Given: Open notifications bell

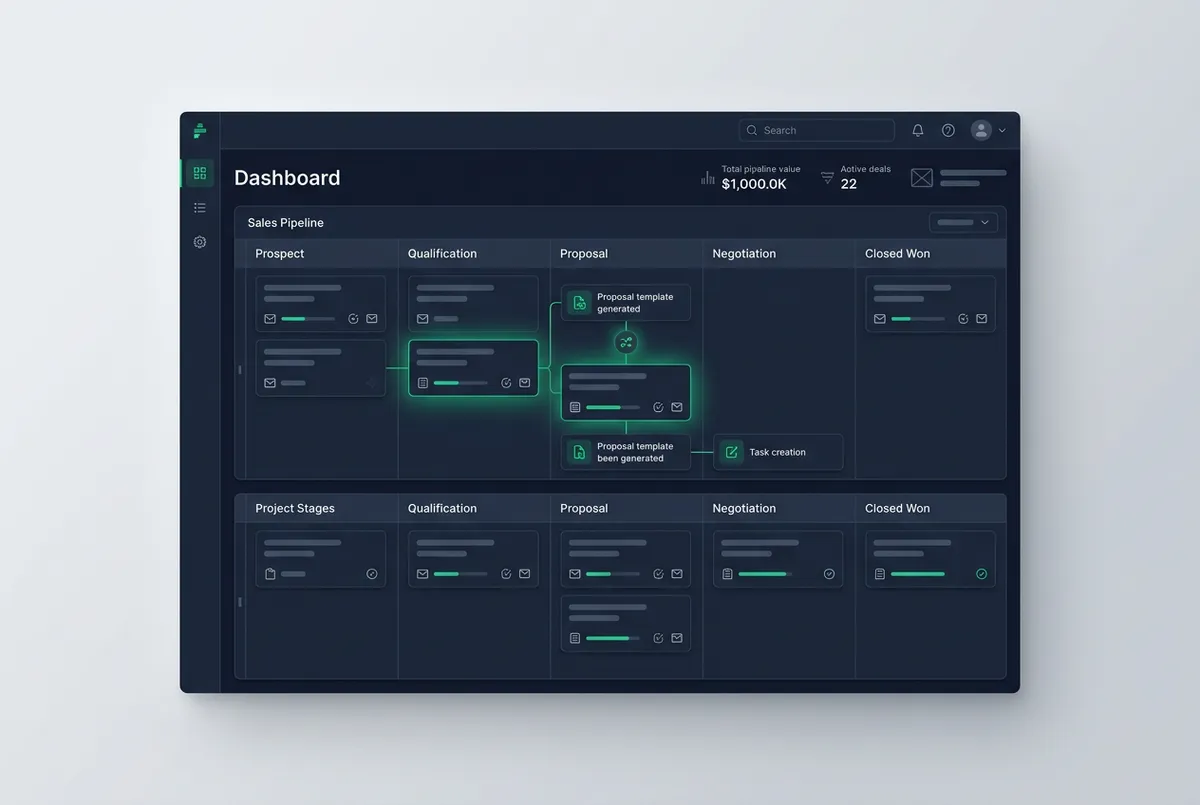Looking at the screenshot, I should (x=918, y=130).
